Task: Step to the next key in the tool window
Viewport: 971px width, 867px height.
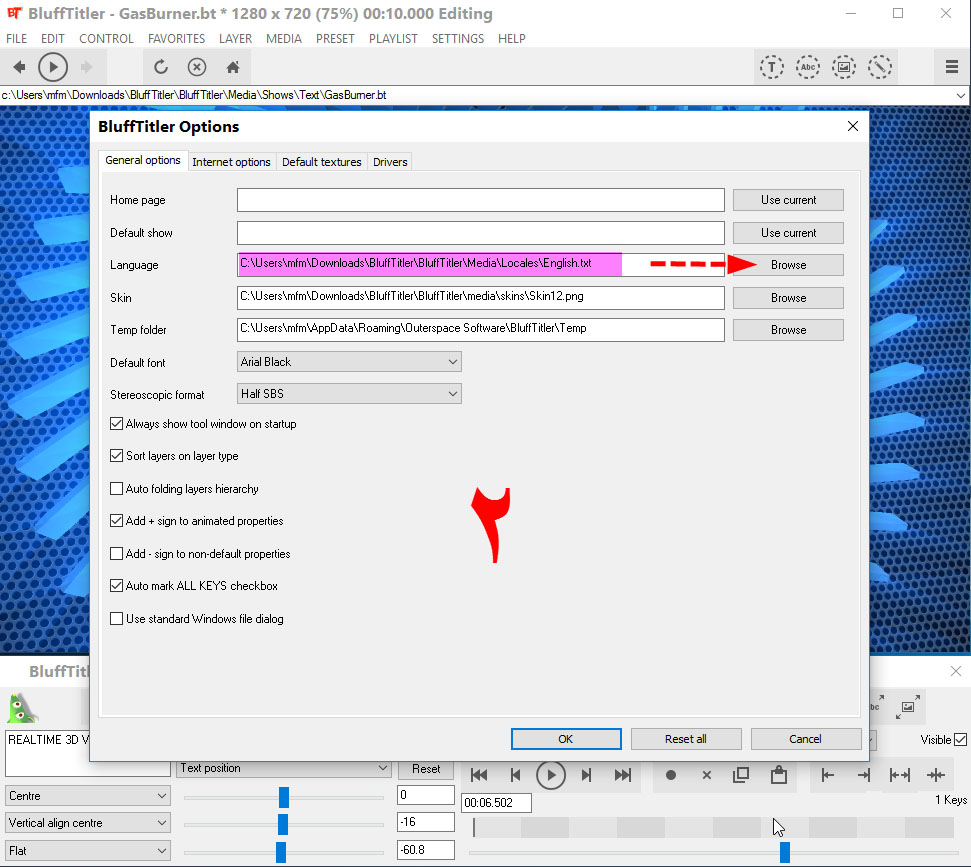Action: coord(586,775)
